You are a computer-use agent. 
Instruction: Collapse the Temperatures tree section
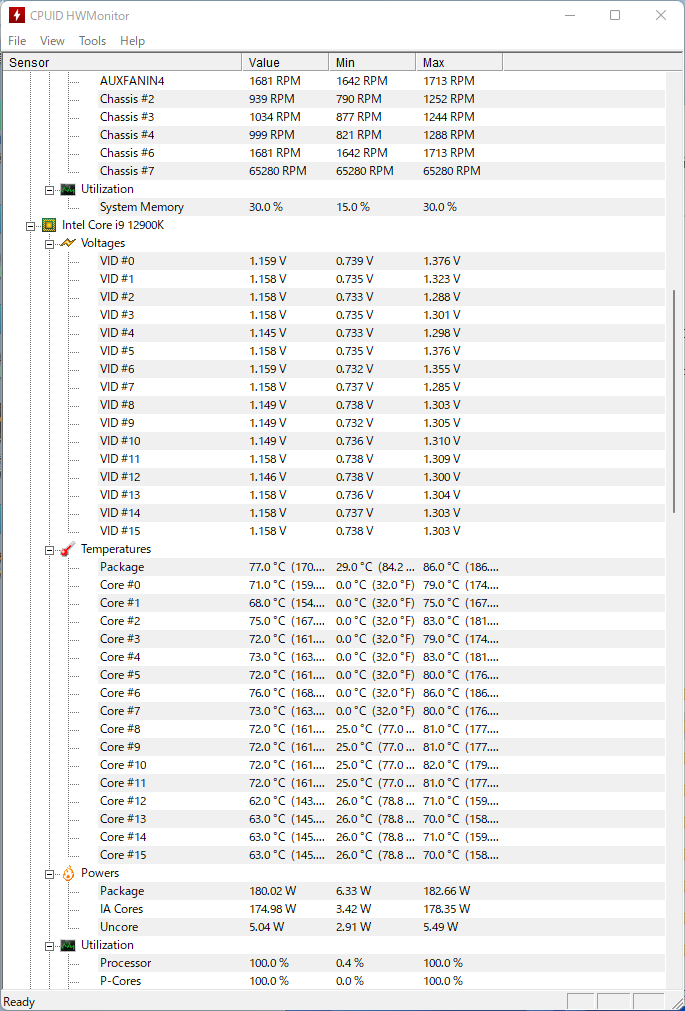[x=49, y=550]
